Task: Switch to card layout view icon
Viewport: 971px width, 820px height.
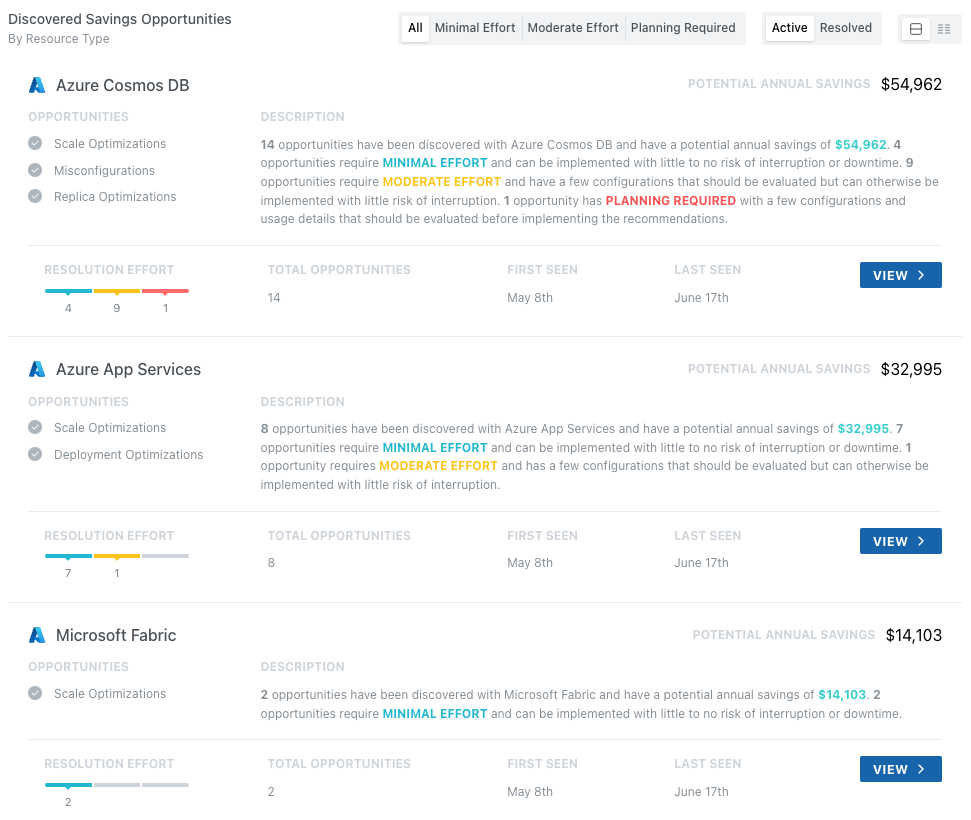Action: (x=914, y=29)
